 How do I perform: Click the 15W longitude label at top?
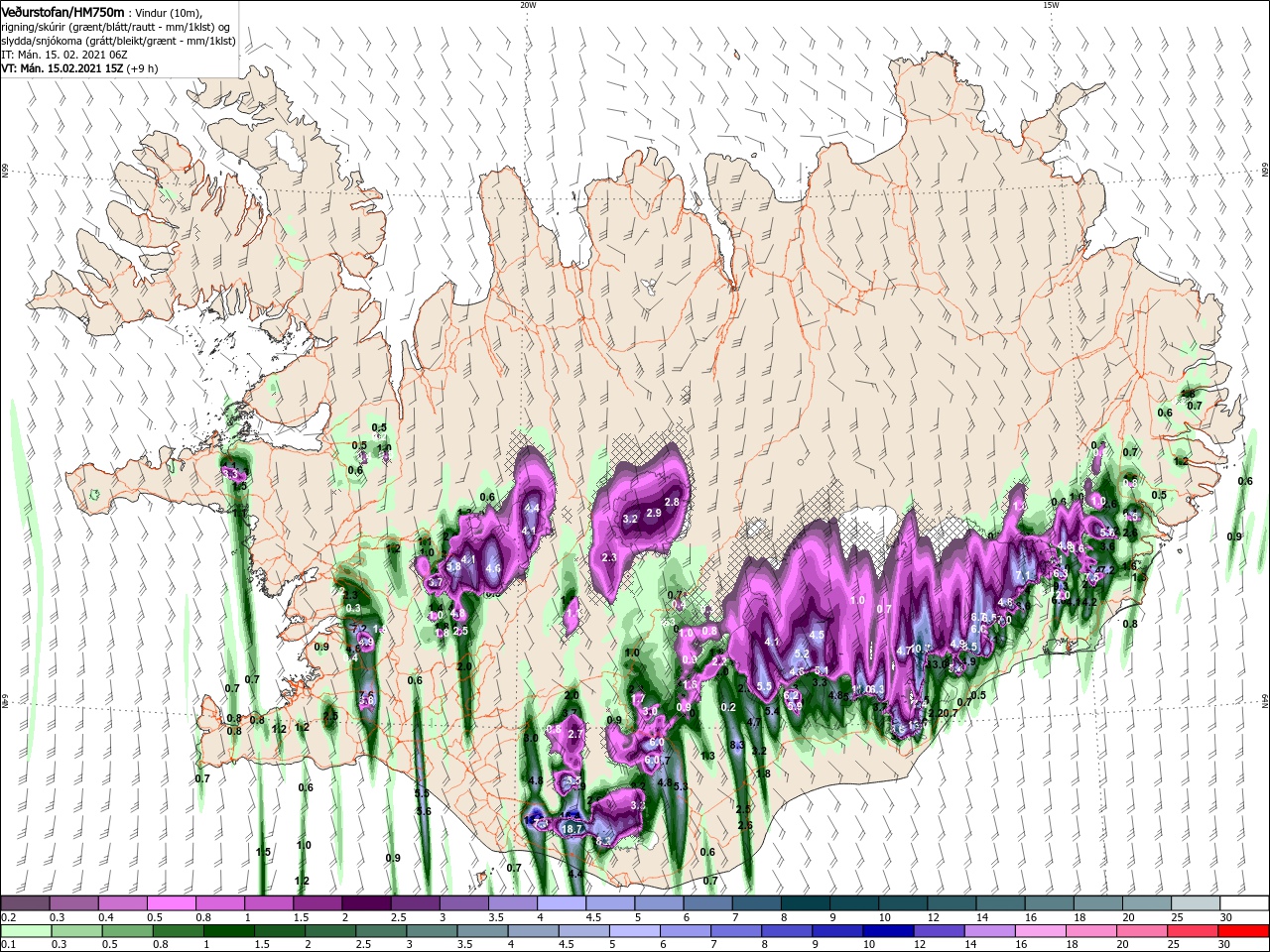[x=1050, y=4]
